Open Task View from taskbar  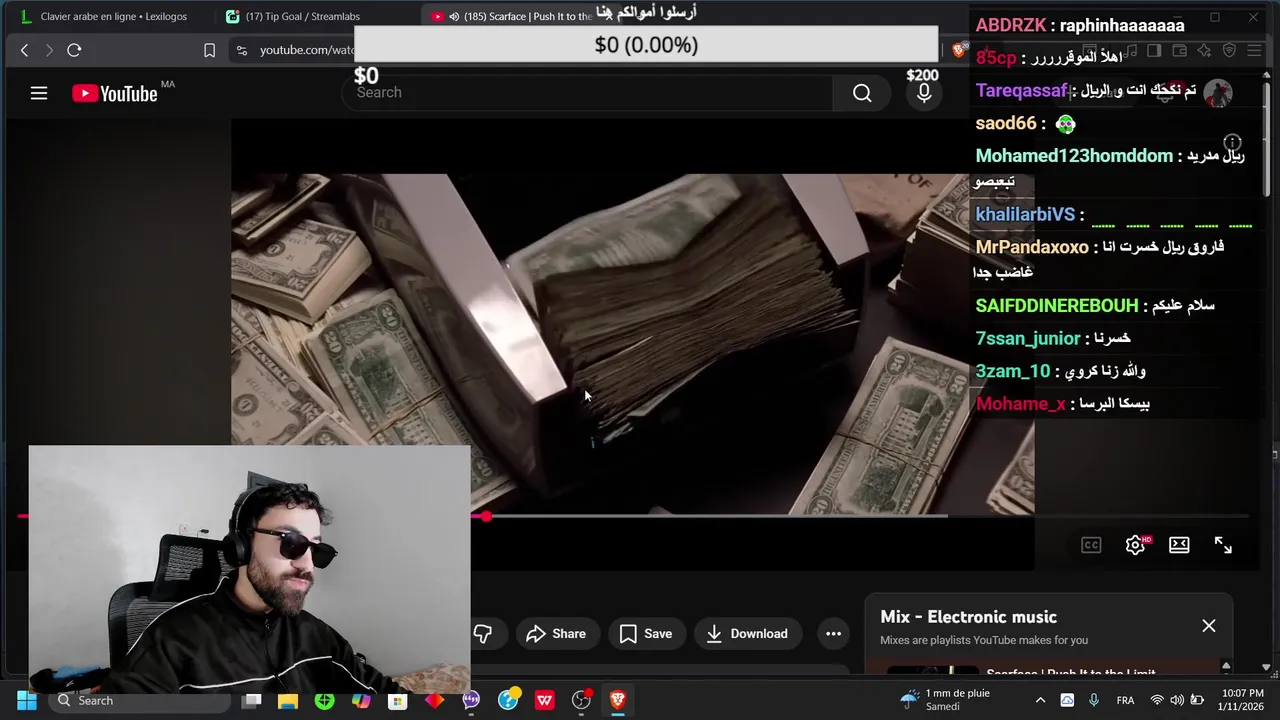(x=252, y=700)
